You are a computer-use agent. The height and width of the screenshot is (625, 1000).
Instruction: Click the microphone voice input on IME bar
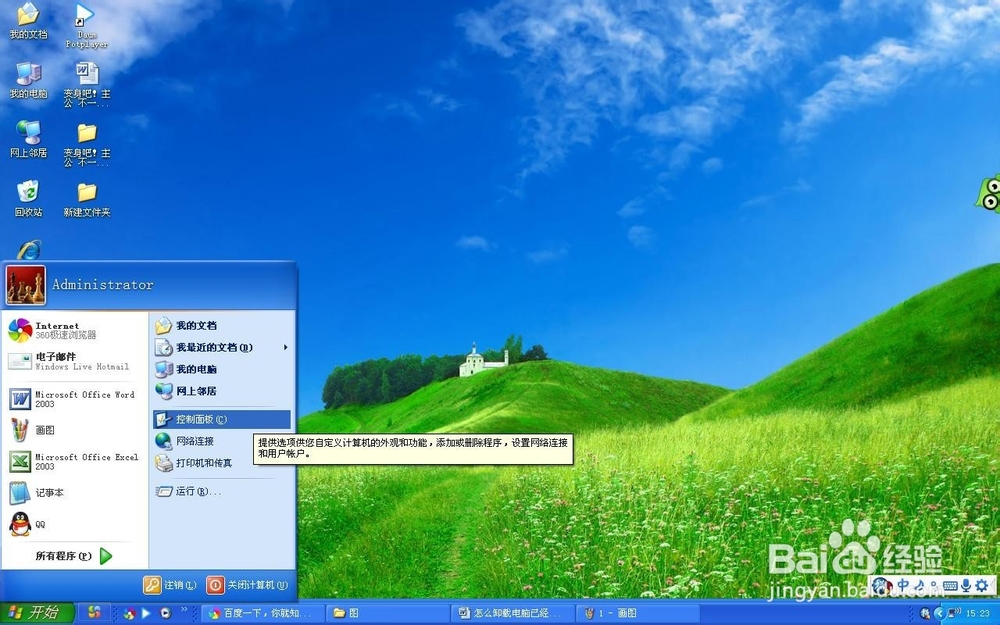(967, 585)
